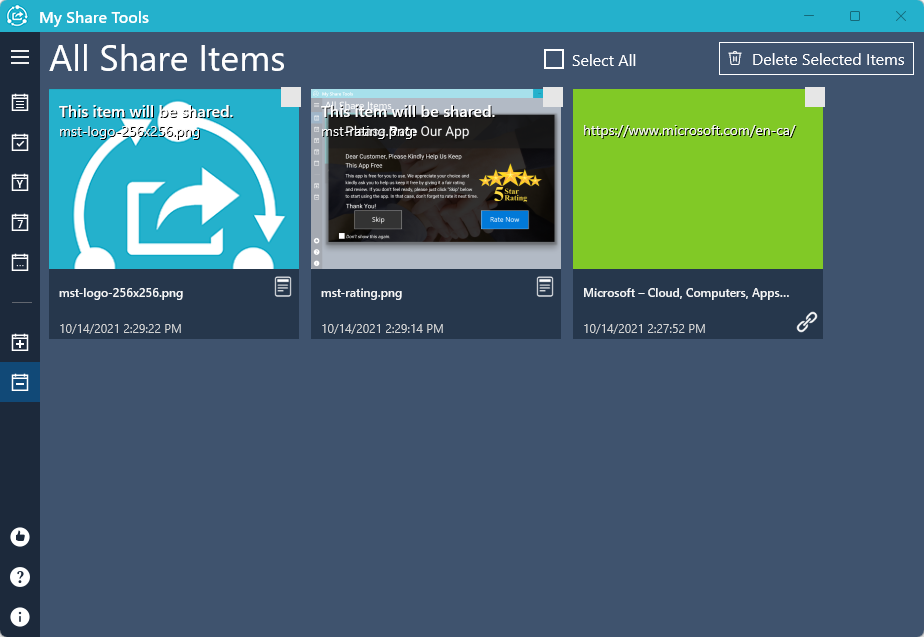The width and height of the screenshot is (924, 637).
Task: Click the My Share Tools app icon in the title bar
Action: click(17, 16)
